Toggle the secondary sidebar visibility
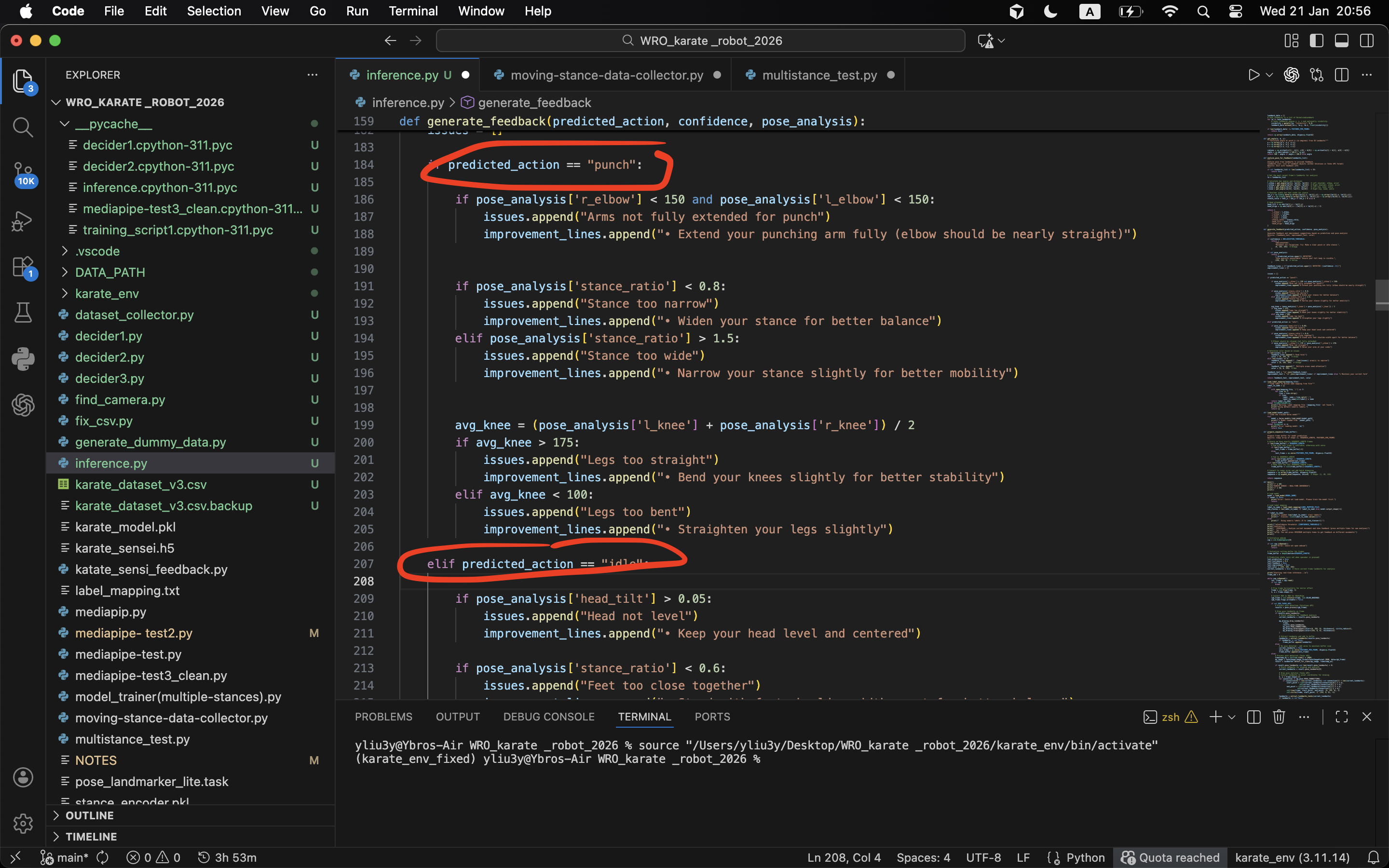Viewport: 1389px width, 868px height. point(1367,41)
